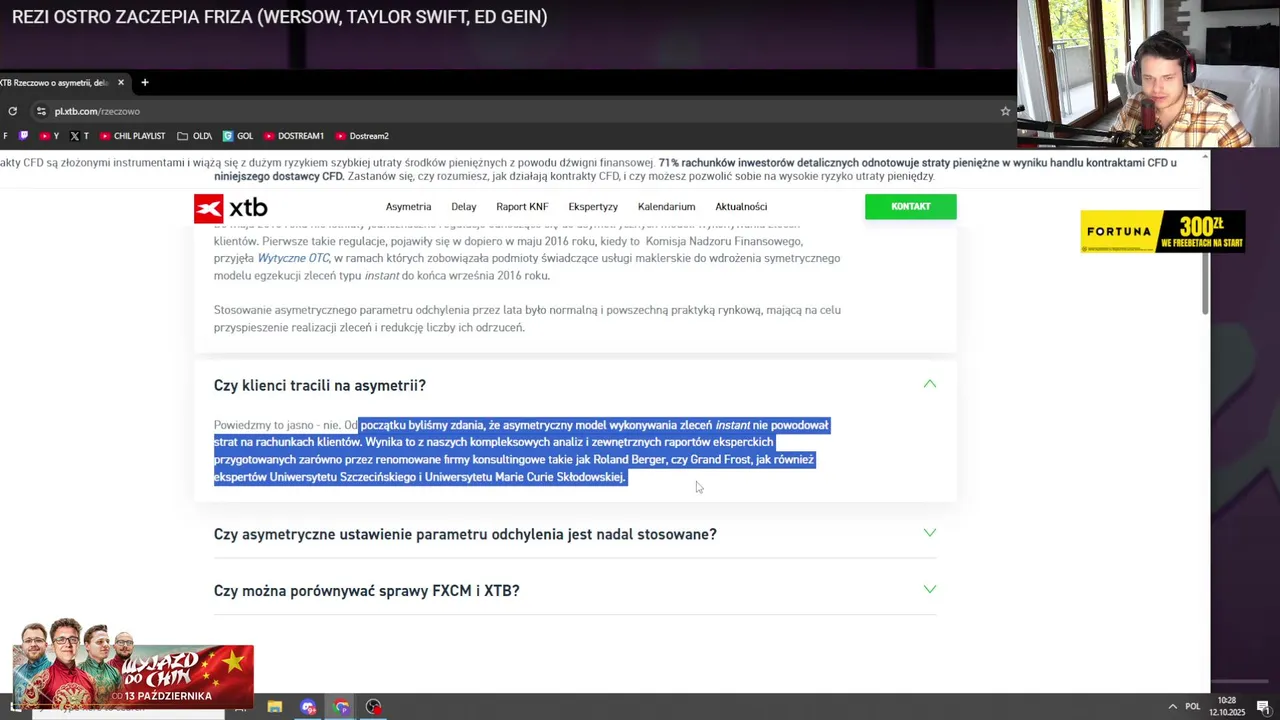
Task: Click the CFD risk warning text at top
Action: (588, 169)
